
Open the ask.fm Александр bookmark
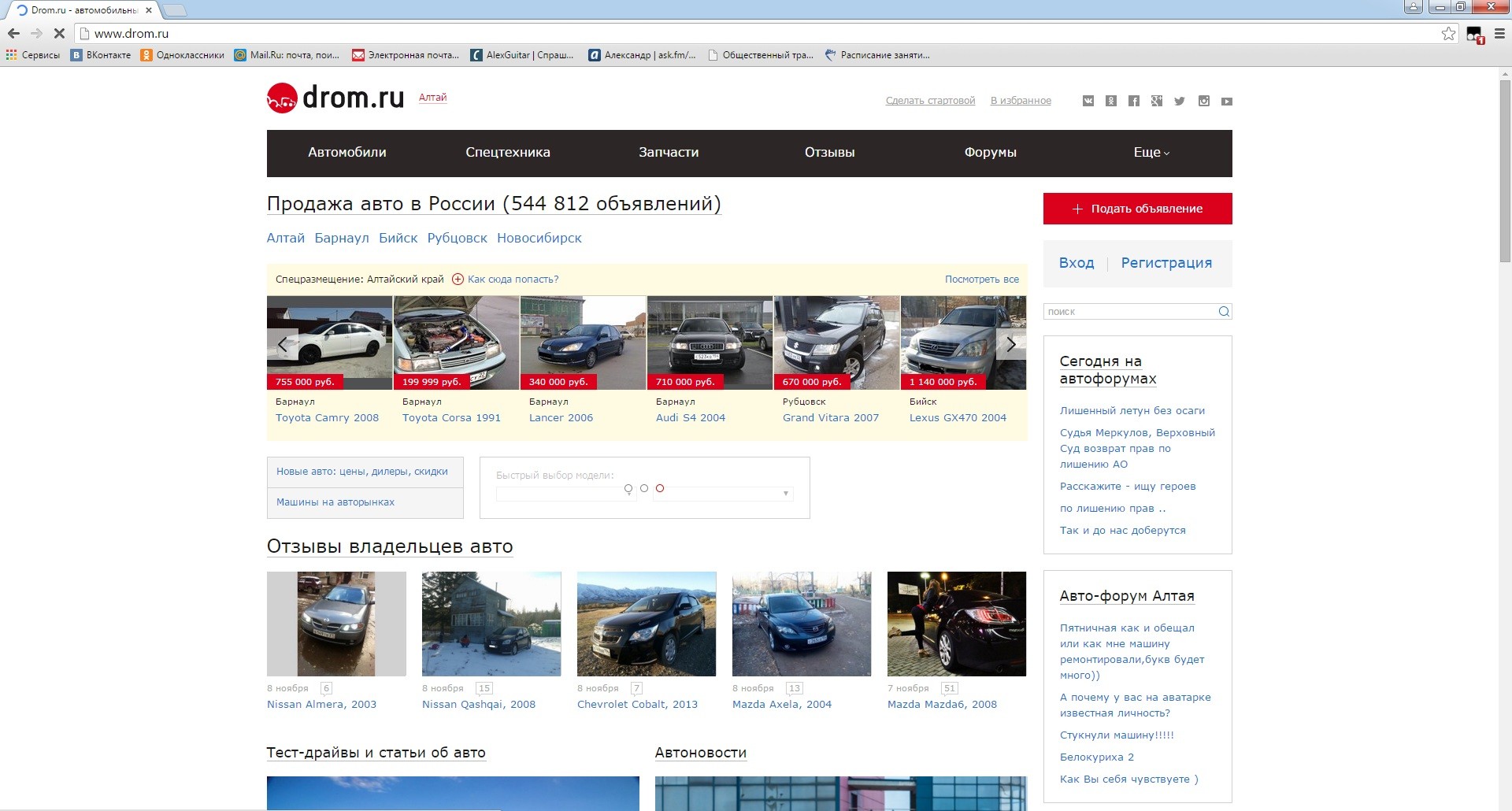coord(642,55)
